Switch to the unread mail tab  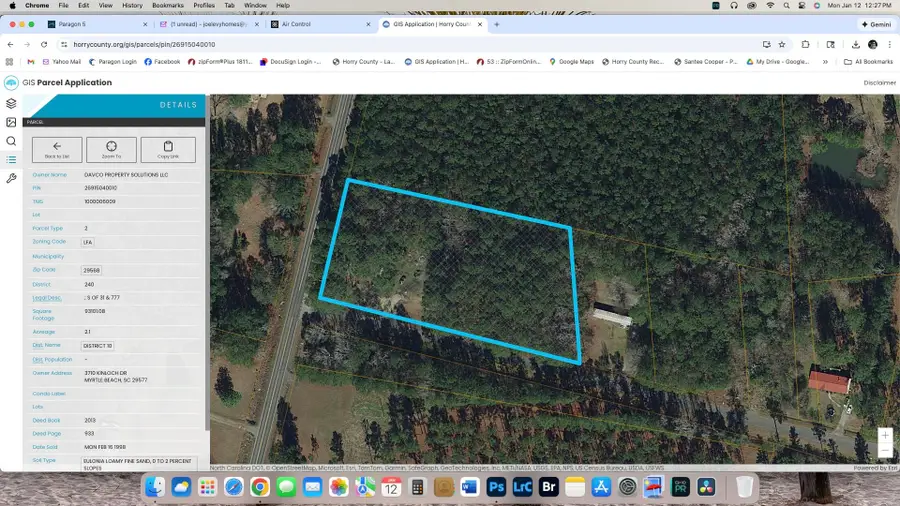[208, 24]
